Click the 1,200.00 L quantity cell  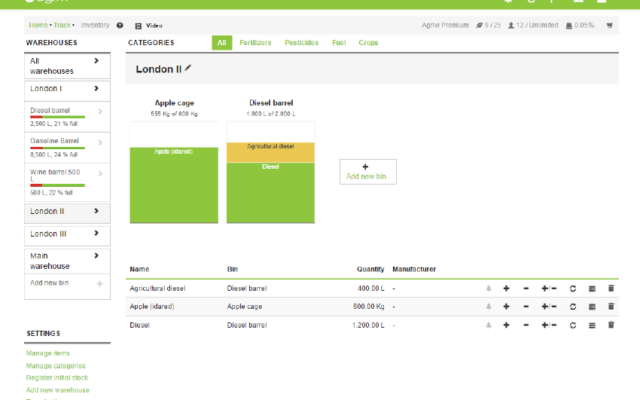click(368, 325)
